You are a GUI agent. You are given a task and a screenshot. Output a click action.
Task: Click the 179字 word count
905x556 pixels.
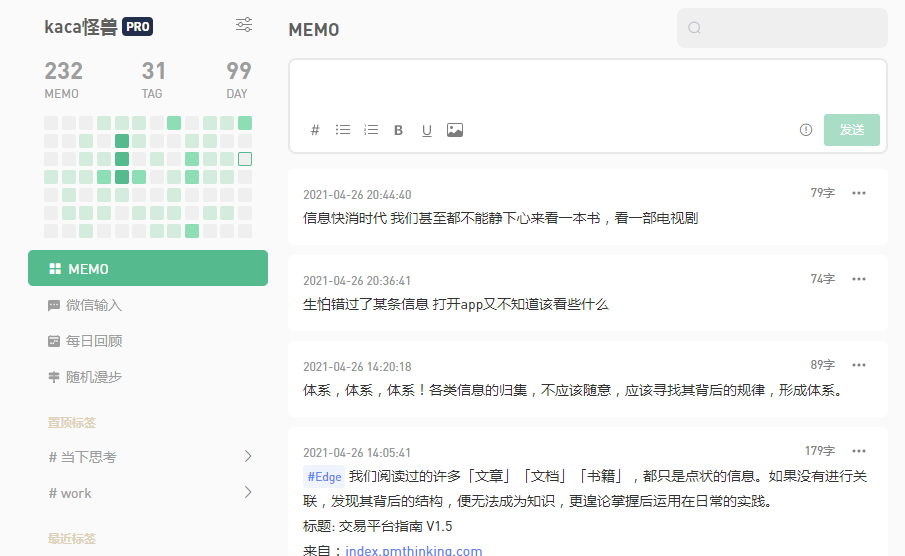[820, 450]
